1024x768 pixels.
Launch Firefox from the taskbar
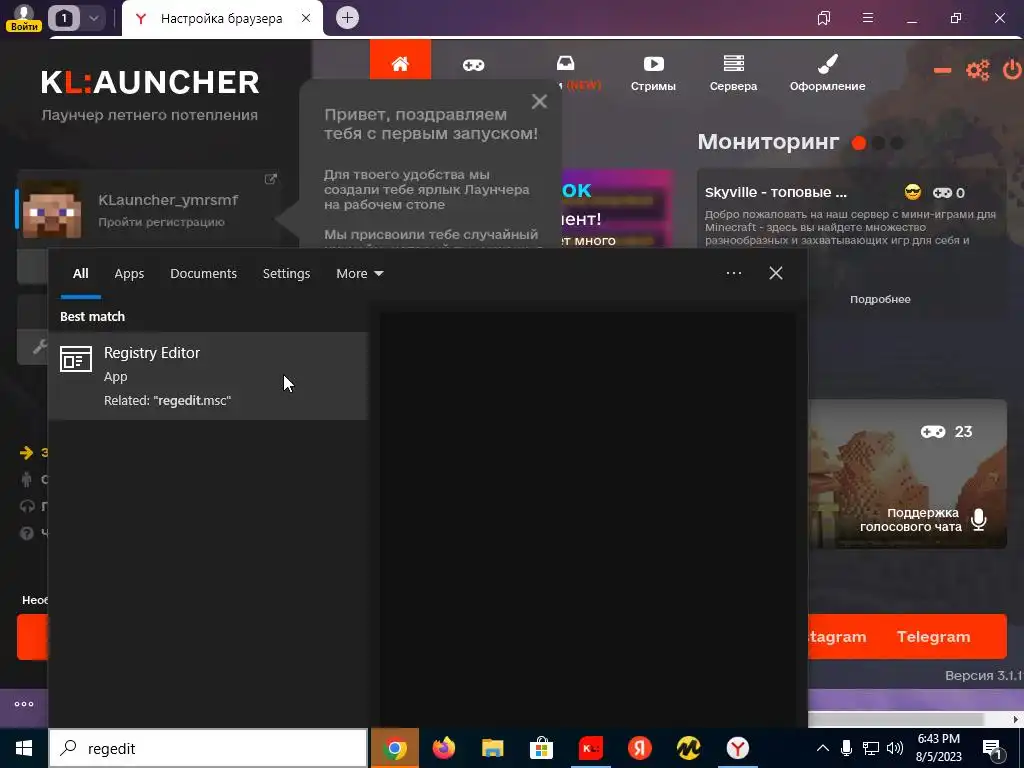coord(444,748)
